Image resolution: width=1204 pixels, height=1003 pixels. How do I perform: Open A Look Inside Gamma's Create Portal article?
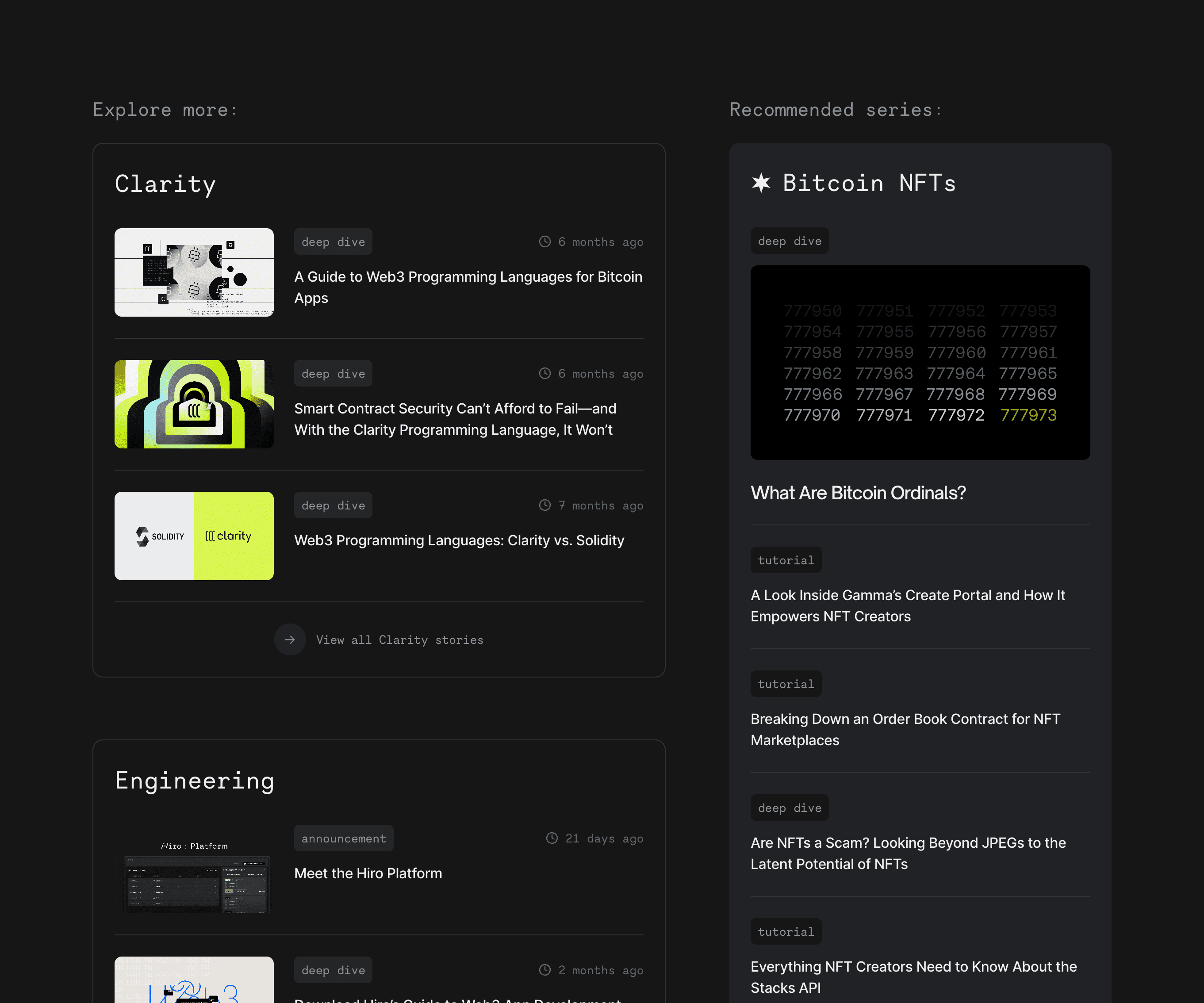click(x=908, y=606)
